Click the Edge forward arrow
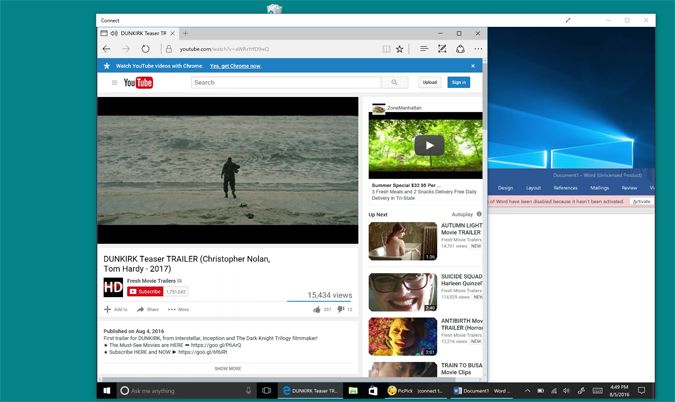This screenshot has width=675, height=402. pos(126,49)
